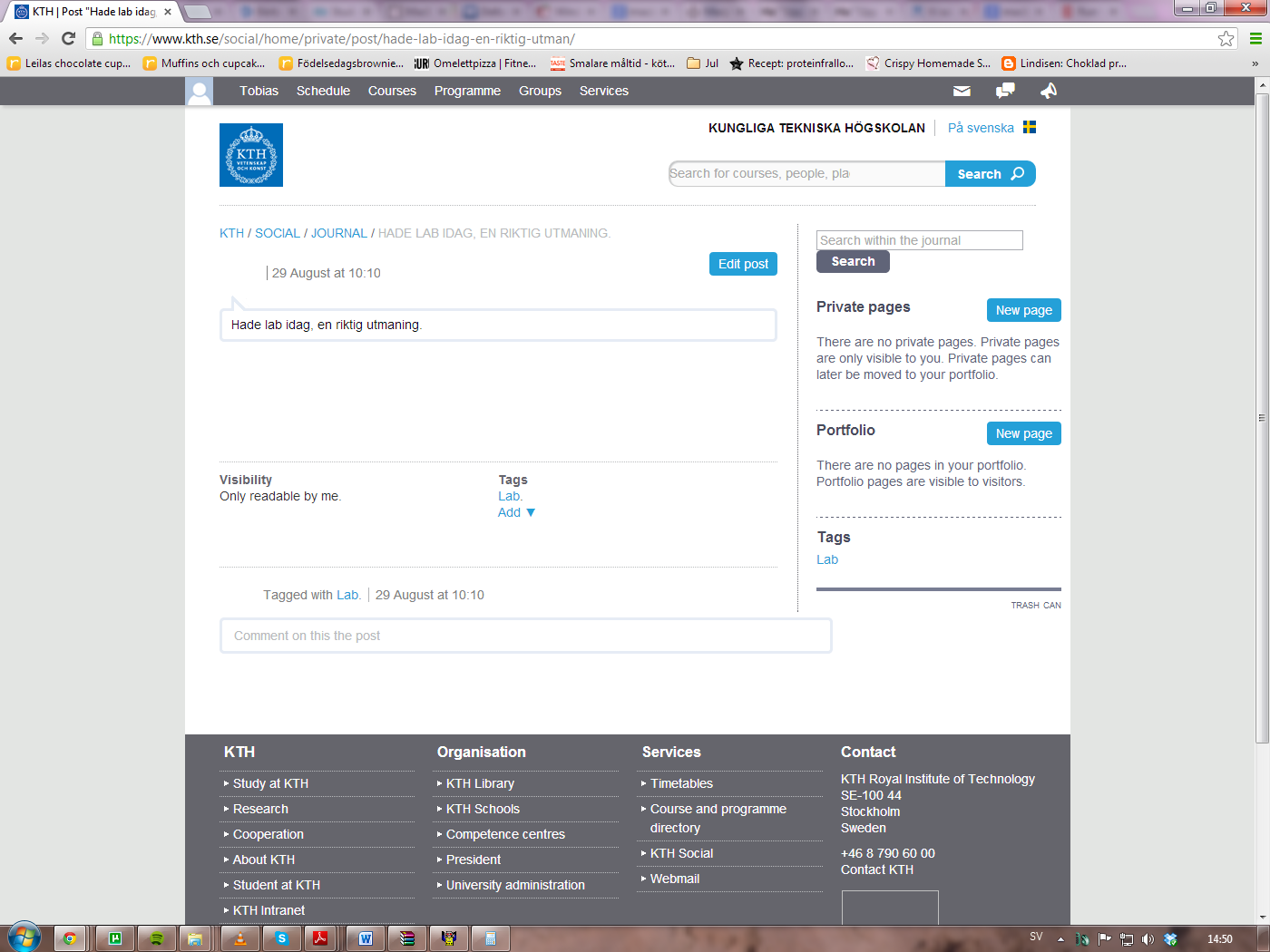1270x952 pixels.
Task: Click the browser forward arrow
Action: pyautogui.click(x=42, y=38)
